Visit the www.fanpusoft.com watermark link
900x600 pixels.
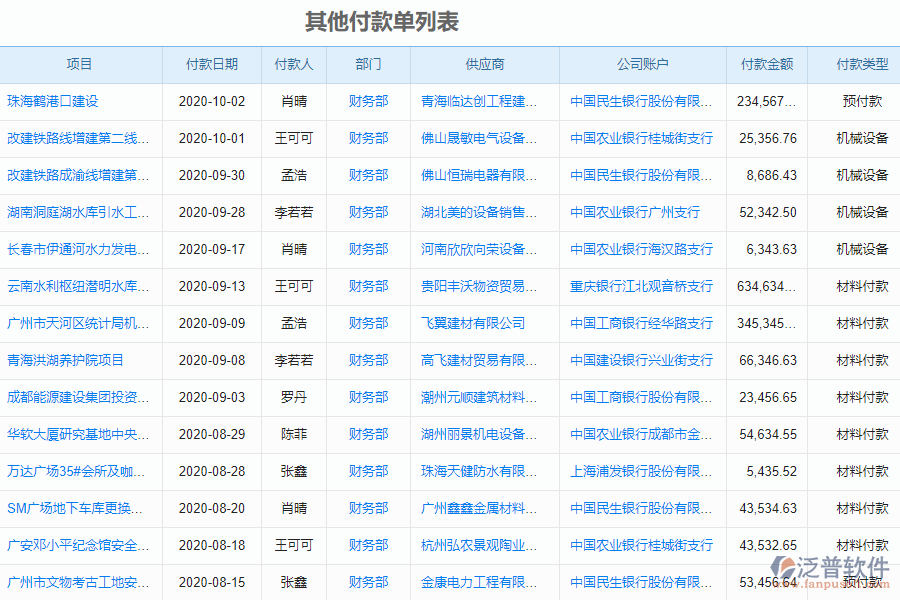(x=840, y=584)
